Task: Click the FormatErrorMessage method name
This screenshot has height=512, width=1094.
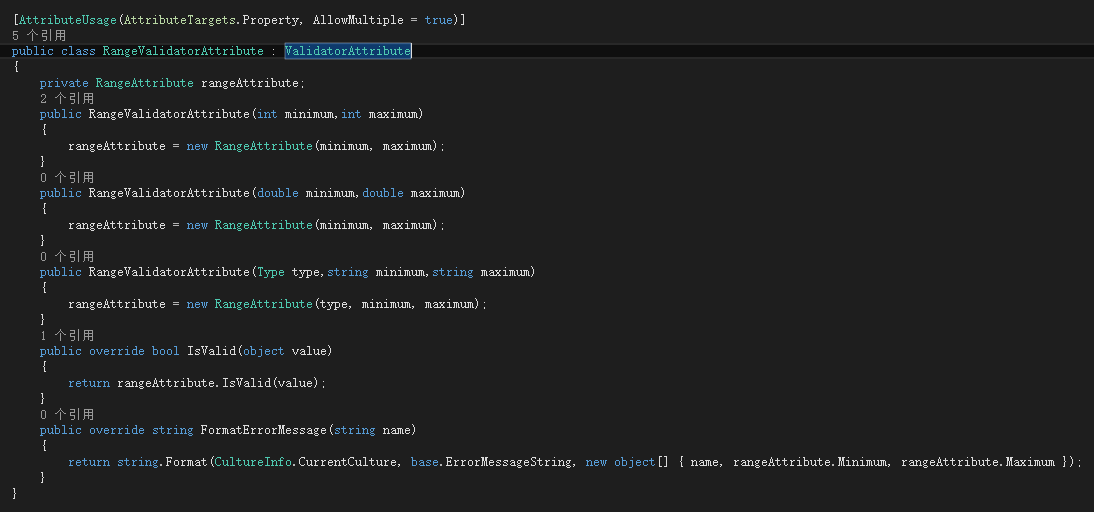Action: click(264, 430)
